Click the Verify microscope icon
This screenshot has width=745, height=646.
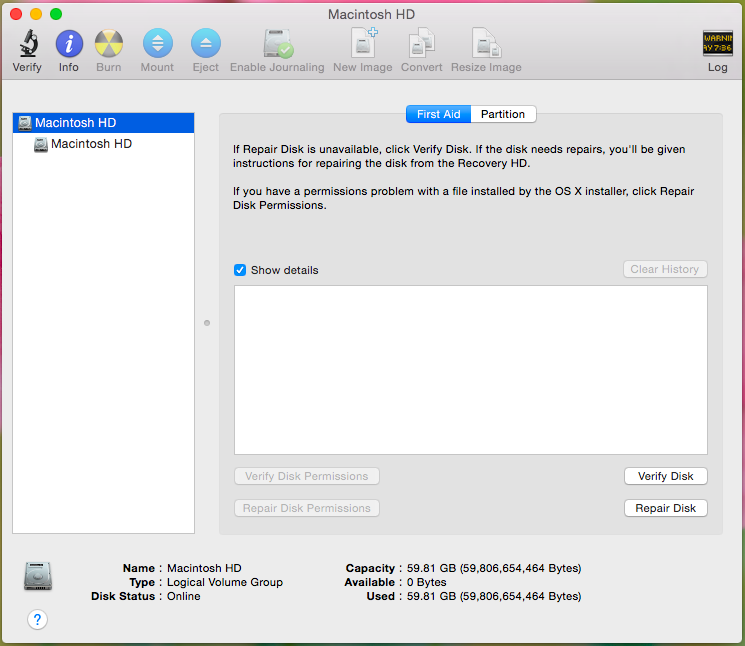pos(29,43)
